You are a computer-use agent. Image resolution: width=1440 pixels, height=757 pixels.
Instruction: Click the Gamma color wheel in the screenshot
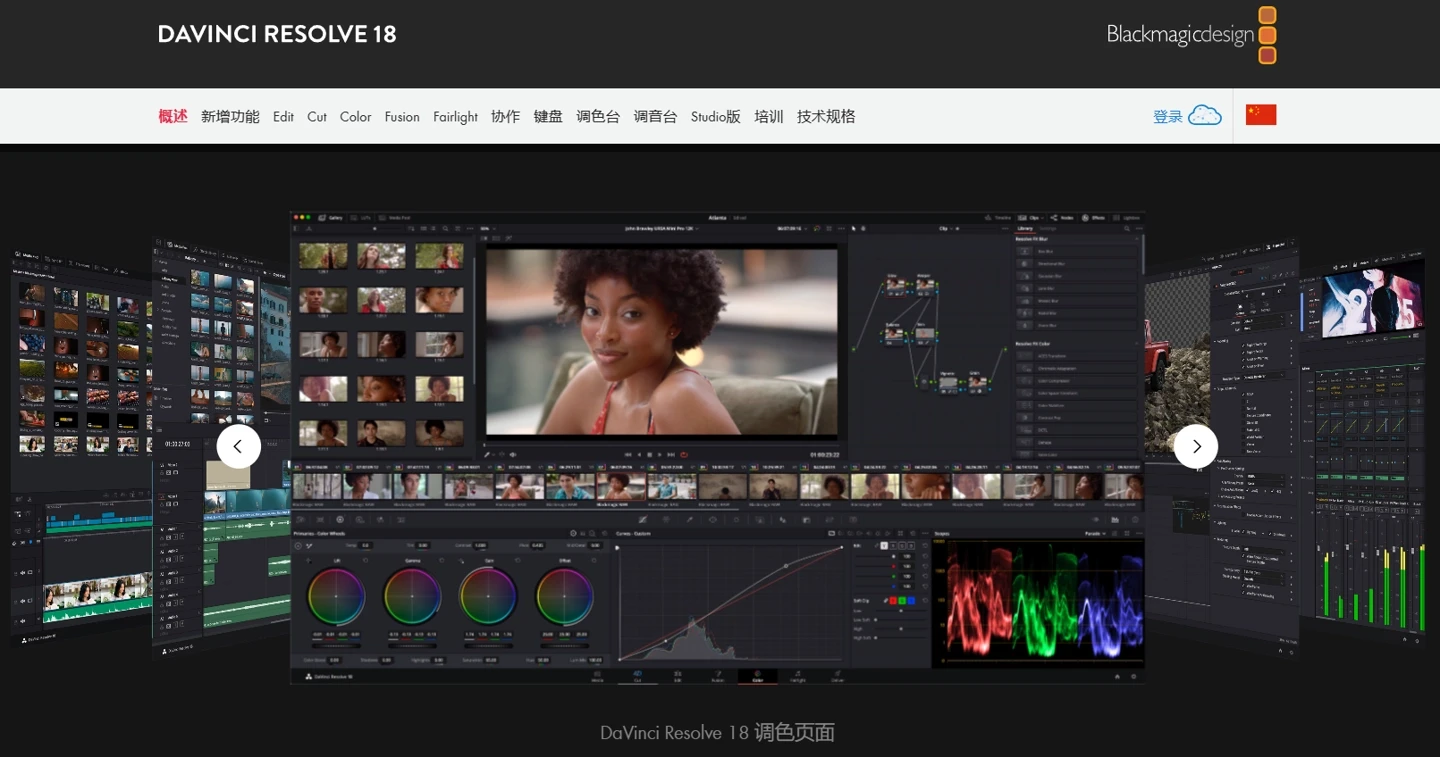tap(412, 596)
